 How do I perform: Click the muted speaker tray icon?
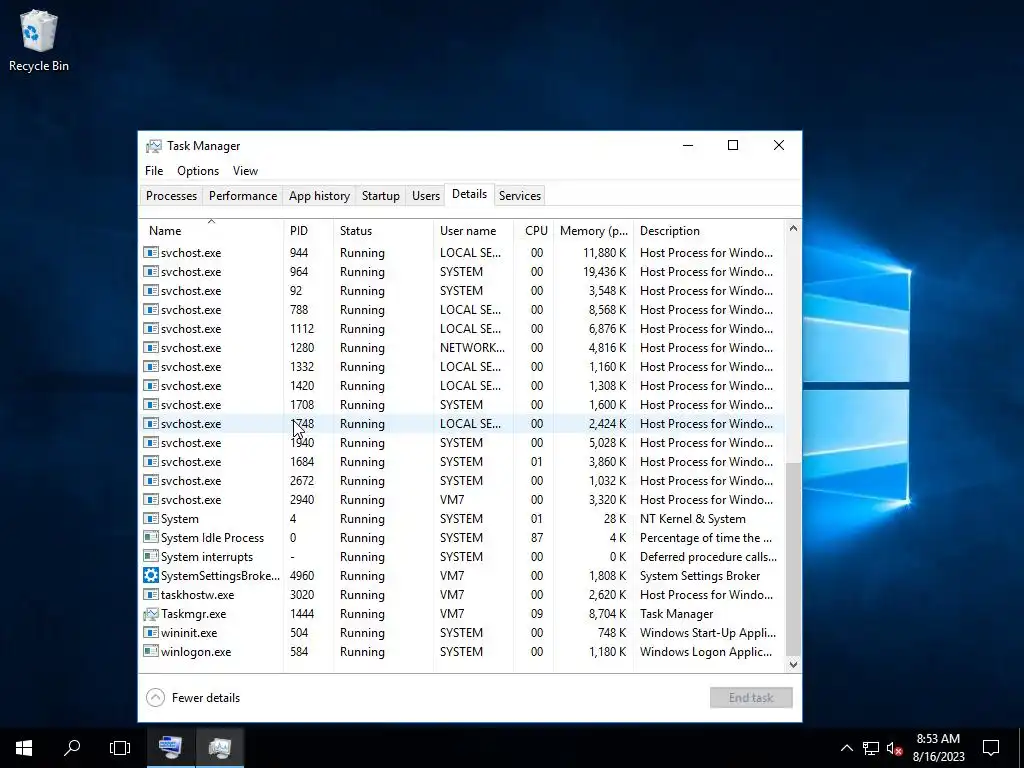pyautogui.click(x=894, y=748)
